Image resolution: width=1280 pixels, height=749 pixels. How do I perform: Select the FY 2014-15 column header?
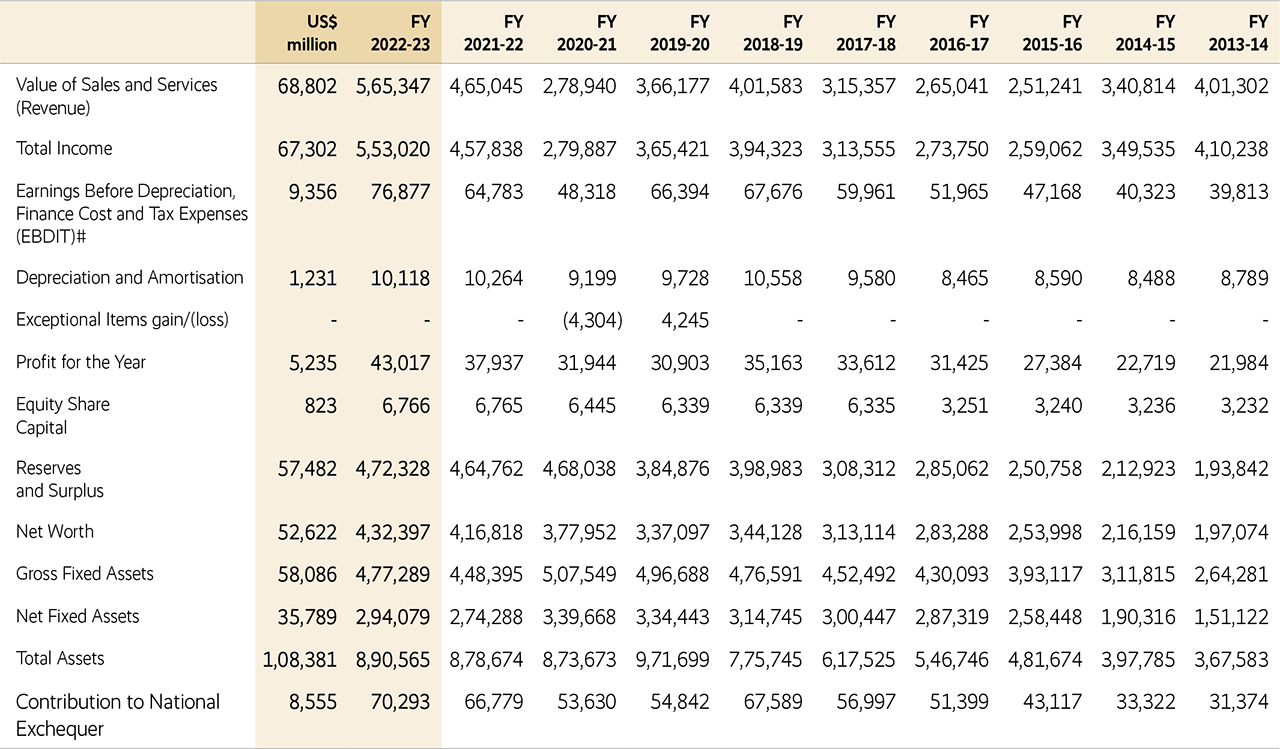(1145, 33)
